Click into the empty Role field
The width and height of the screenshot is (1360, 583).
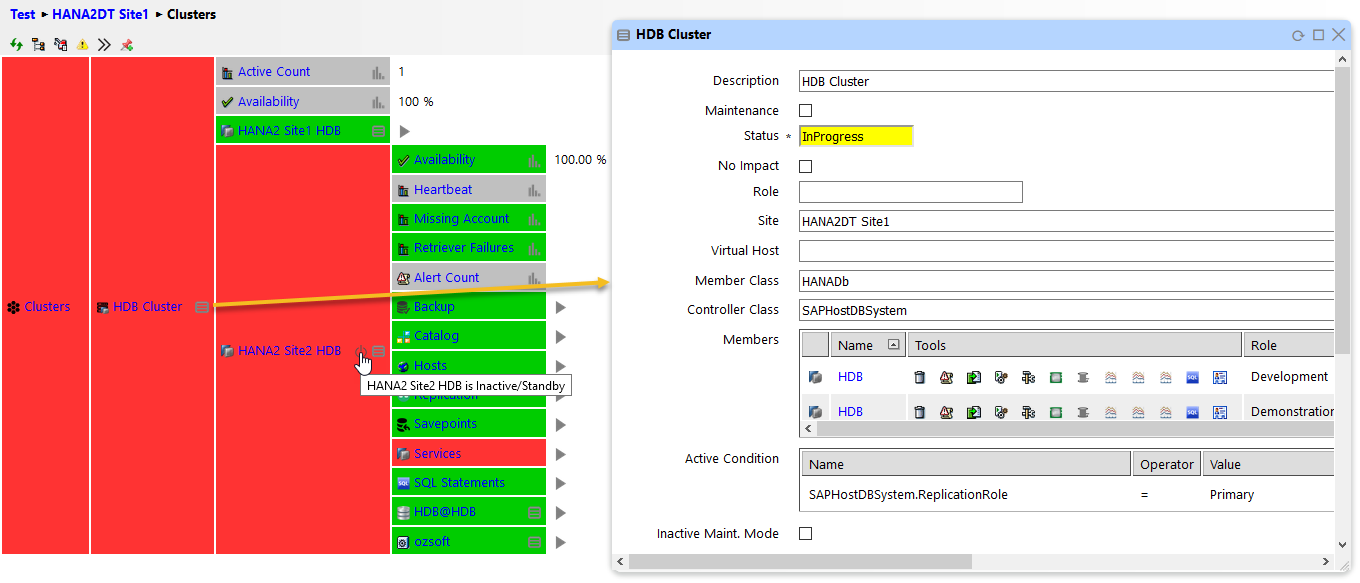point(911,192)
